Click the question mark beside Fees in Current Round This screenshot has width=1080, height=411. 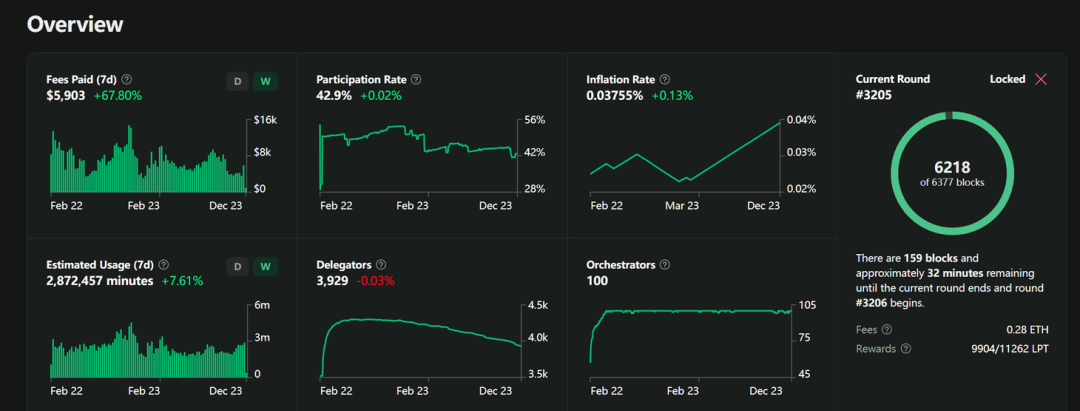pyautogui.click(x=887, y=329)
